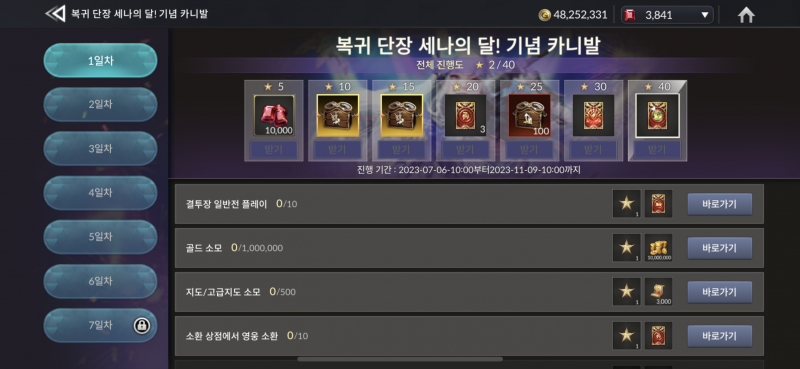
Task: Claim the 30-star reward with 받기
Action: click(x=593, y=150)
